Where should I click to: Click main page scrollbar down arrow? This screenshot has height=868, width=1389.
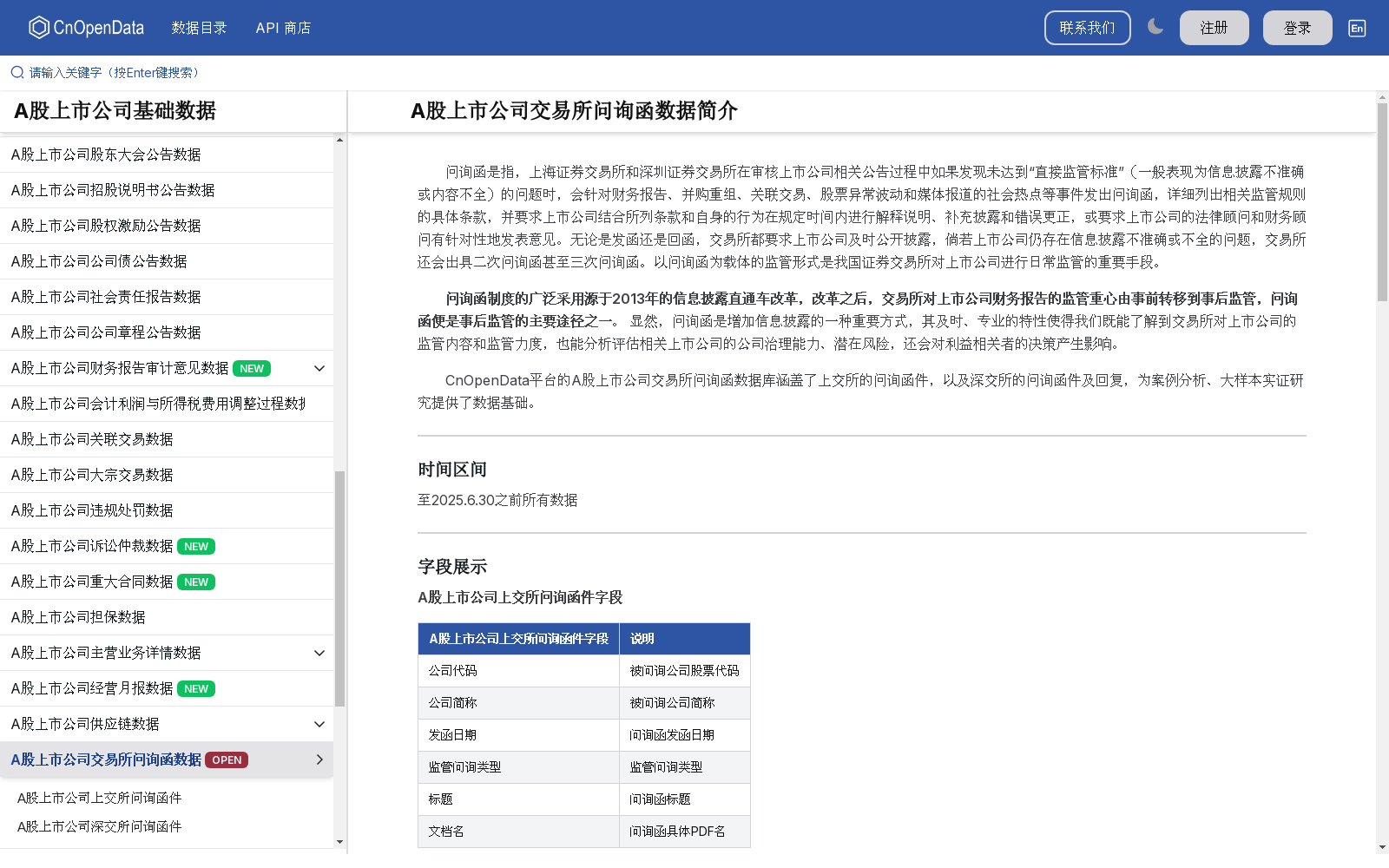click(x=1382, y=847)
